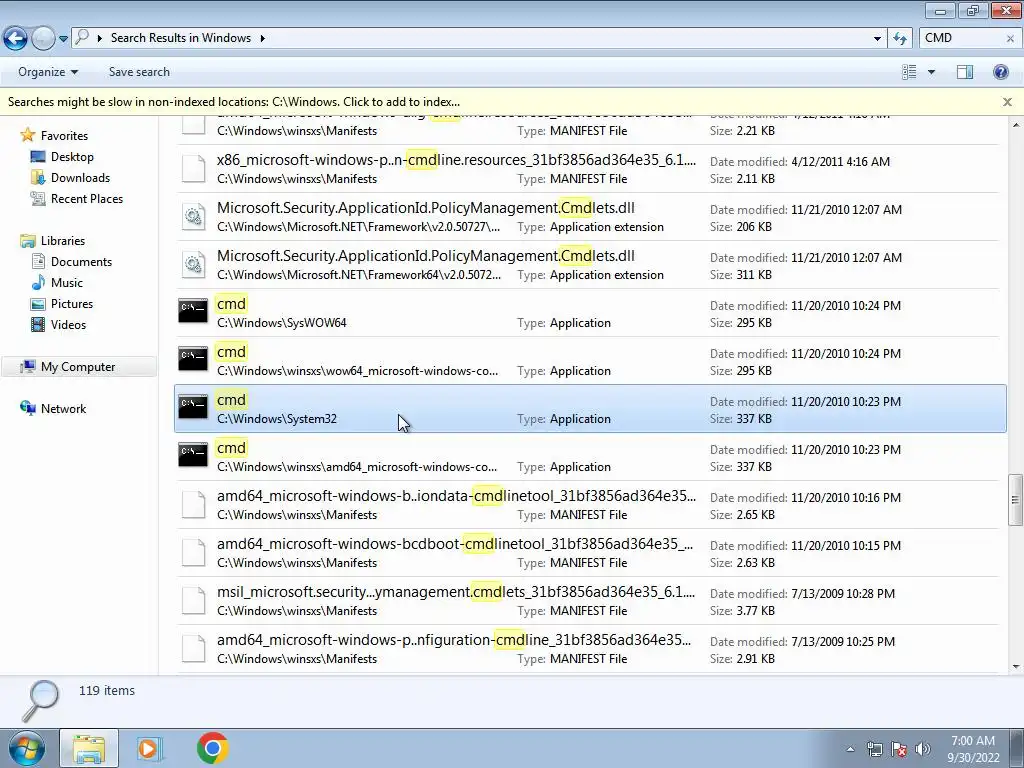This screenshot has width=1024, height=768.
Task: Select Cmdlets.dll icon in Framework folder
Action: point(193,216)
